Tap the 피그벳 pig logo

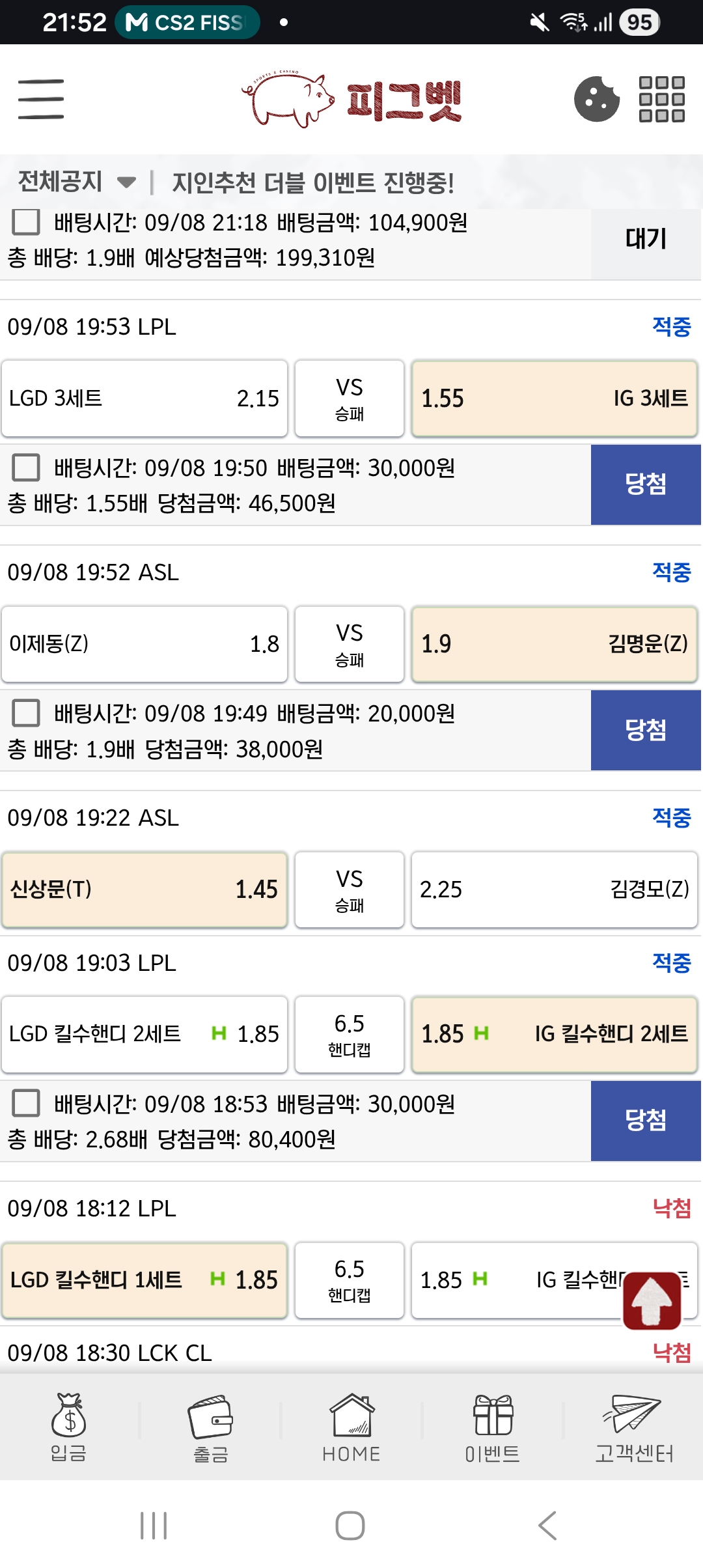(351, 99)
